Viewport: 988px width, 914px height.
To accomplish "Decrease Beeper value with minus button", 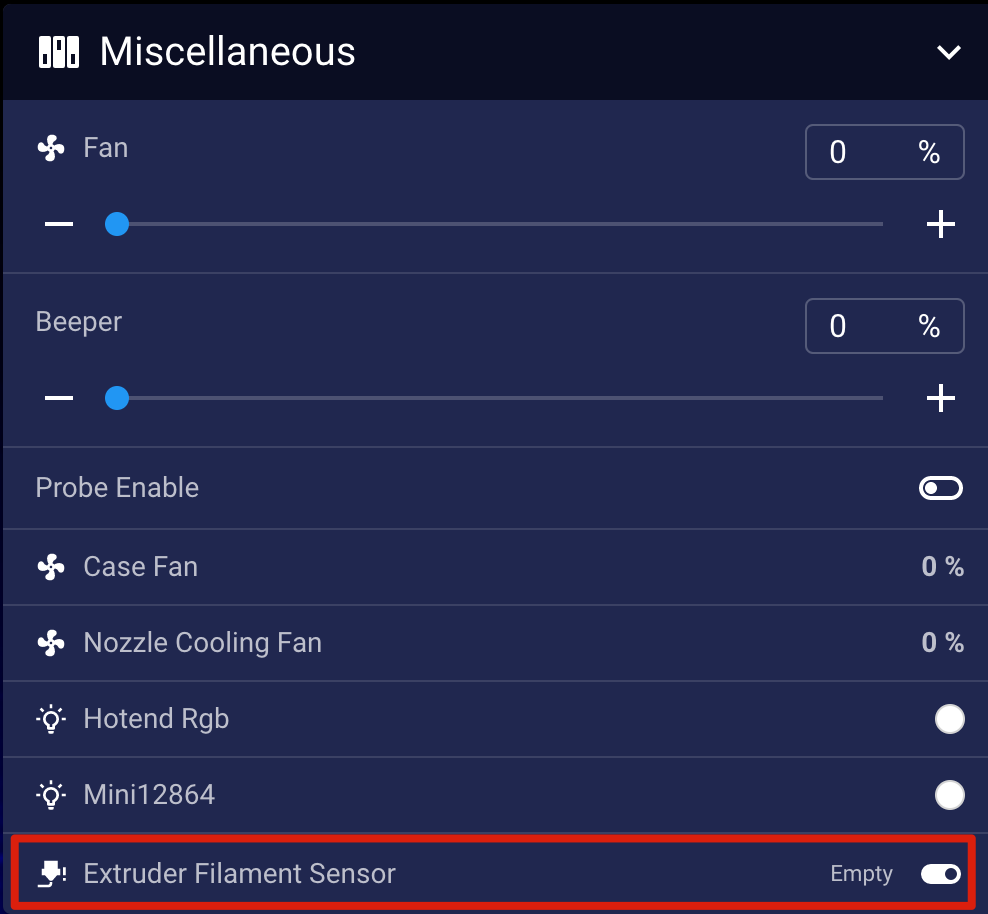I will [59, 399].
